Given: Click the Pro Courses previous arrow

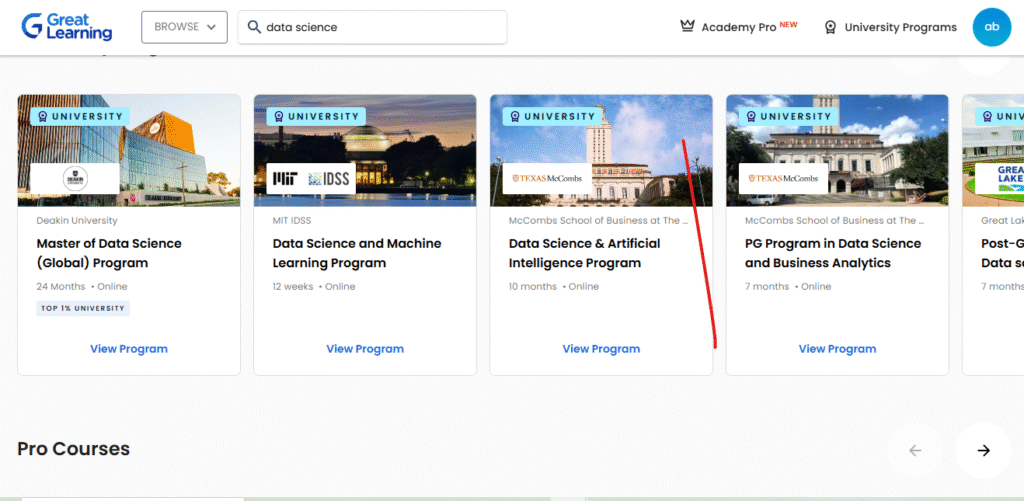Looking at the screenshot, I should pyautogui.click(x=915, y=450).
